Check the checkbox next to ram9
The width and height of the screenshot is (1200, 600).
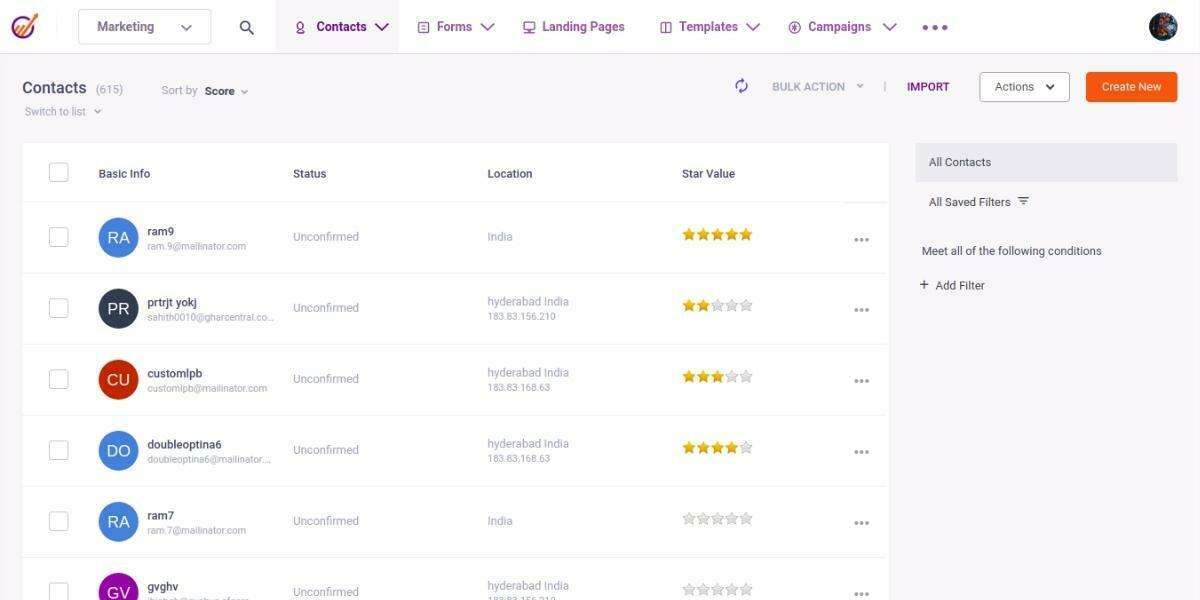(58, 237)
